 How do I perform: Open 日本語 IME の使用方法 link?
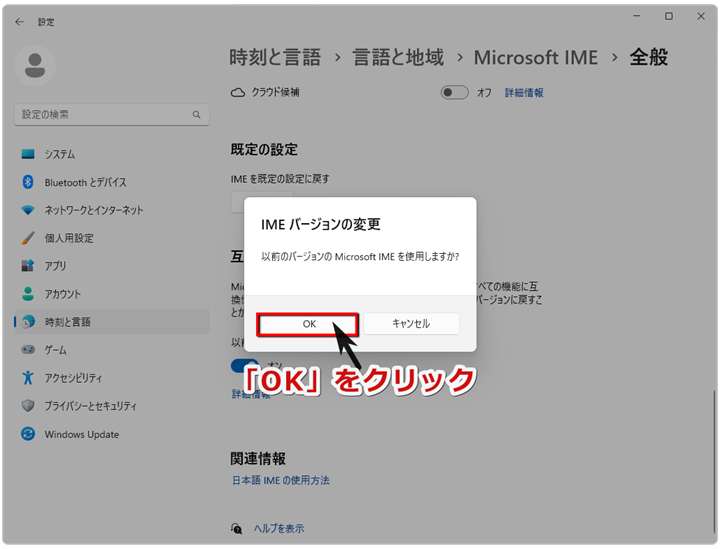(281, 480)
